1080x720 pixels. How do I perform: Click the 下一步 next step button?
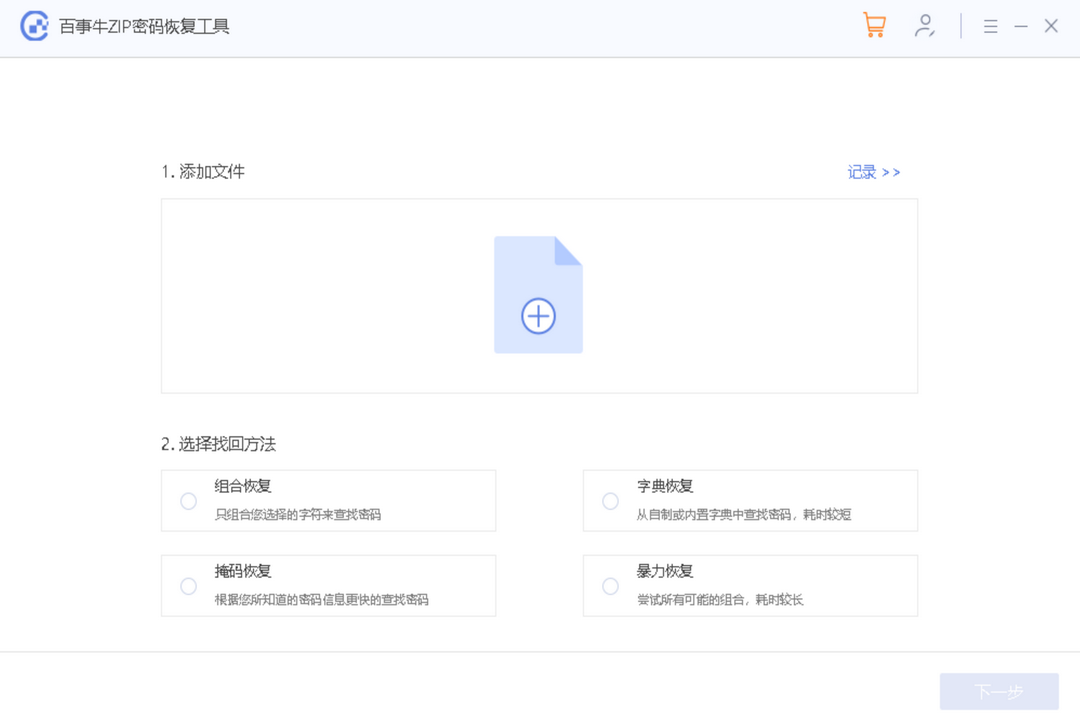999,690
